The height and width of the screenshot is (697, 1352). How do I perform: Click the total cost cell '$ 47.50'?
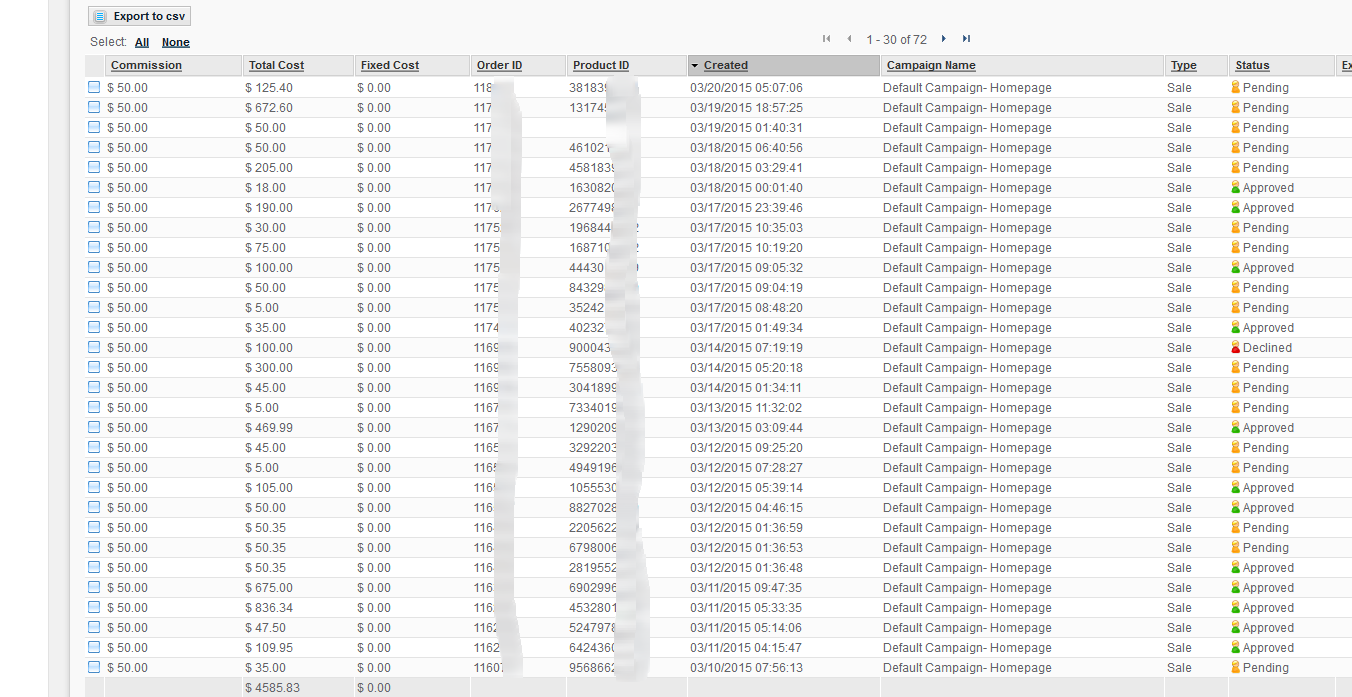tap(266, 628)
